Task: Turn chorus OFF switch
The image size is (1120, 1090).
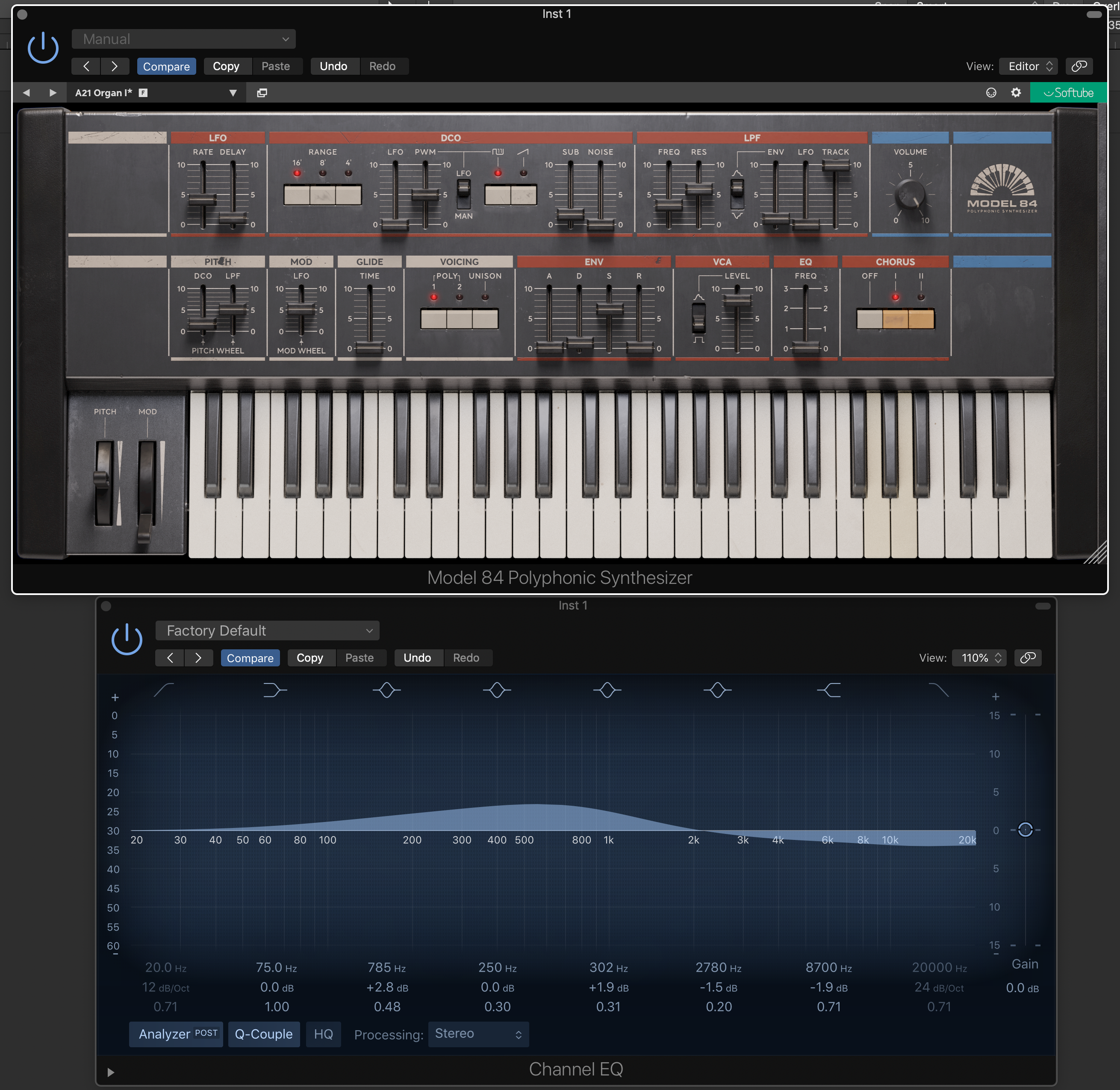Action: coord(869,319)
